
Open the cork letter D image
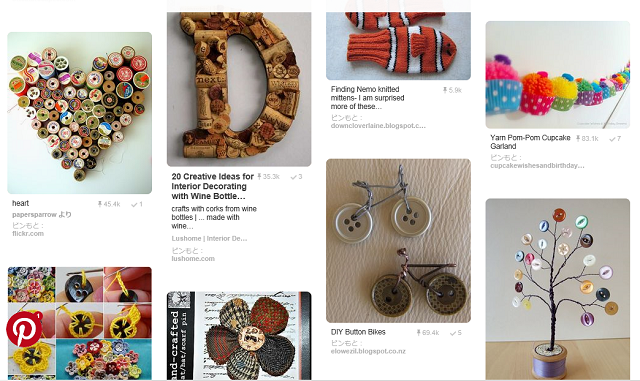pyautogui.click(x=239, y=89)
